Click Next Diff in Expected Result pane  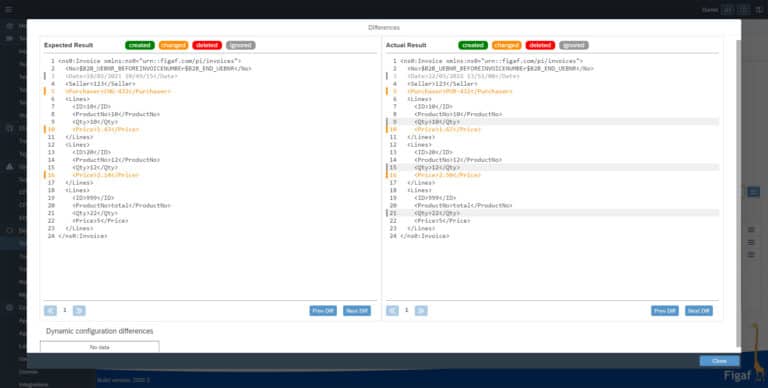click(357, 311)
